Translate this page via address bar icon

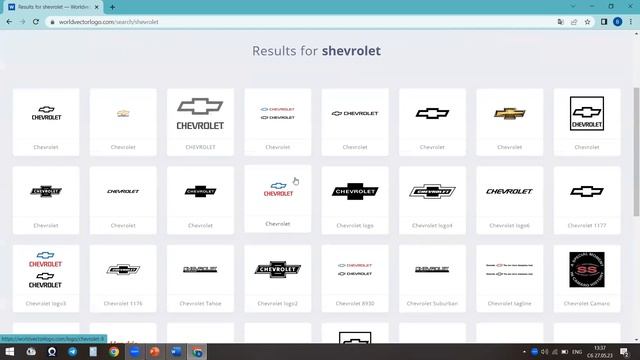click(560, 22)
